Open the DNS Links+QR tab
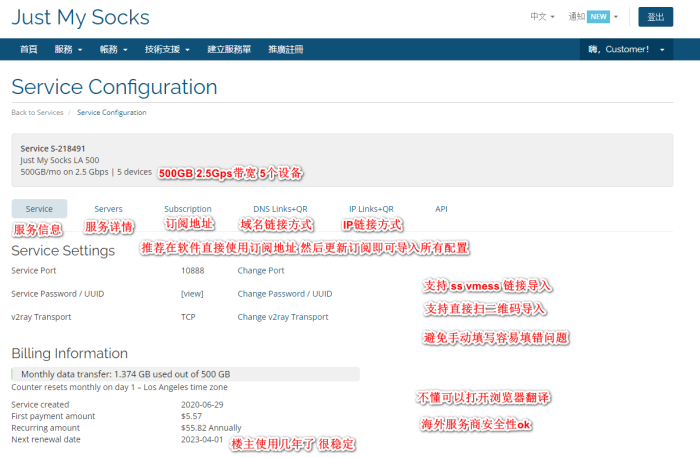The height and width of the screenshot is (458, 700). point(280,209)
